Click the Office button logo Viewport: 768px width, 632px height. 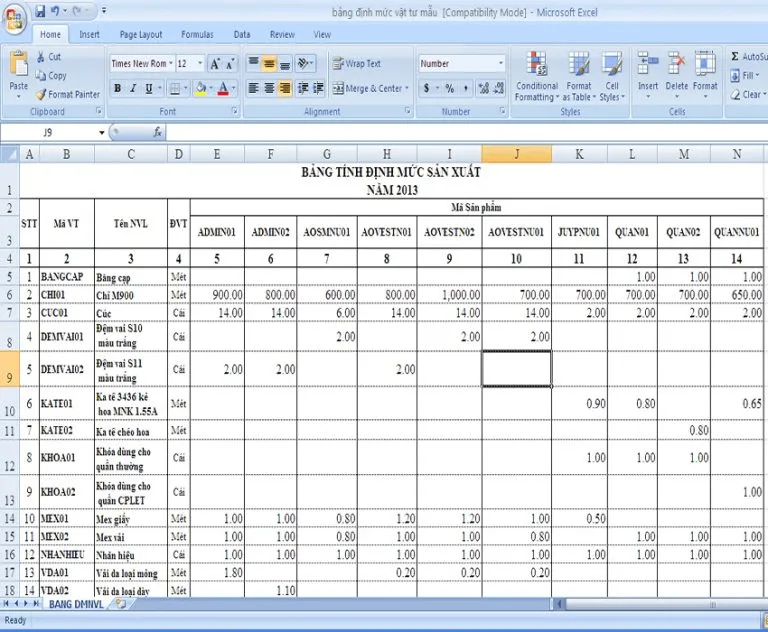pyautogui.click(x=15, y=19)
